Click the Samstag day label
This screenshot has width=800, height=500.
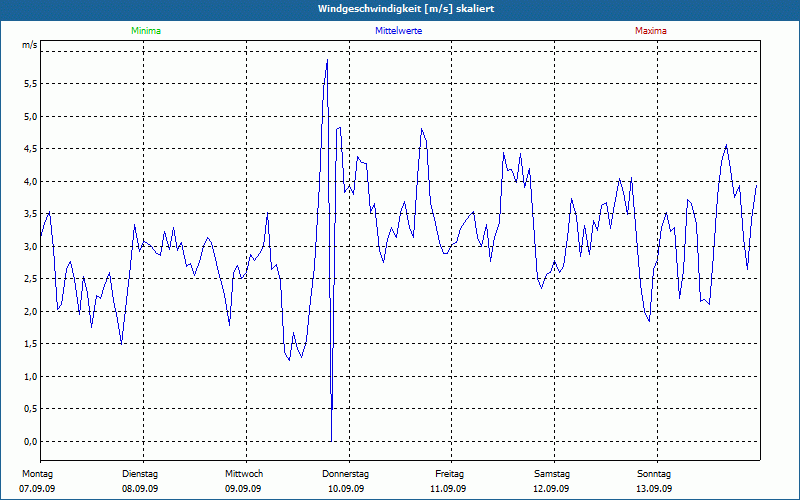(552, 474)
